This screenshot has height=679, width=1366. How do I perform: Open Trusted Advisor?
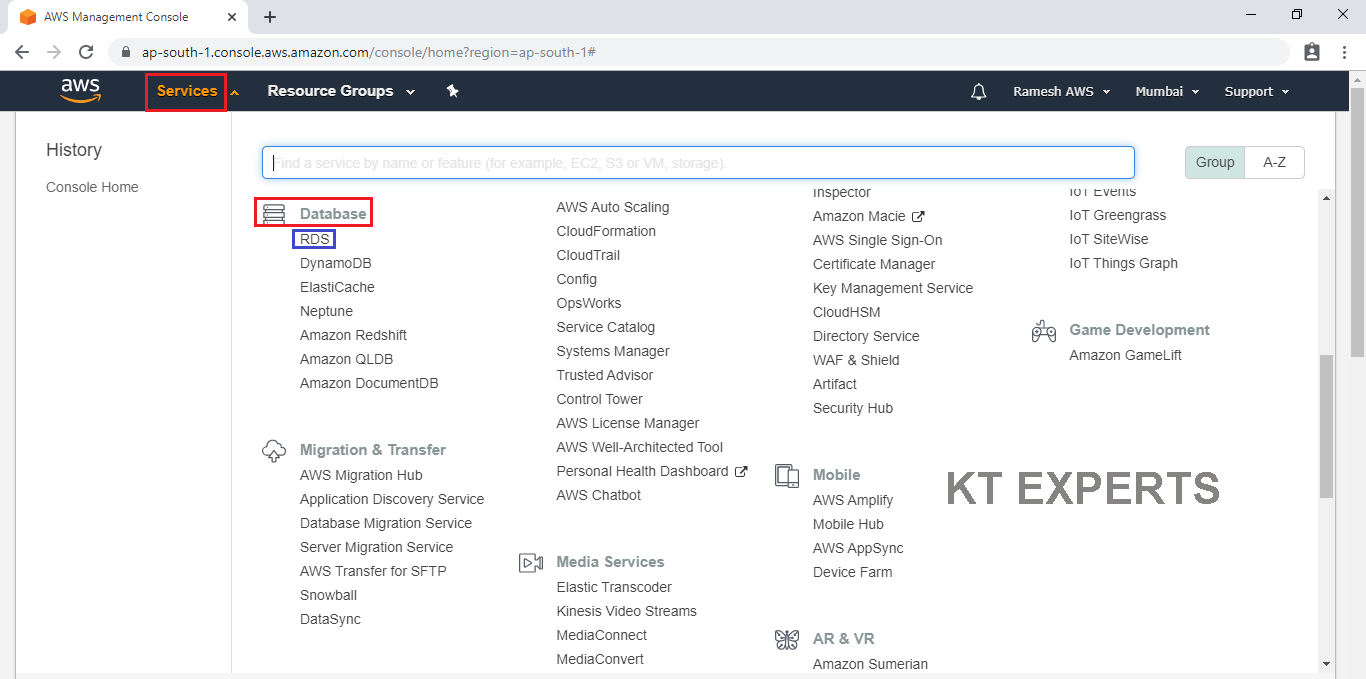click(605, 375)
